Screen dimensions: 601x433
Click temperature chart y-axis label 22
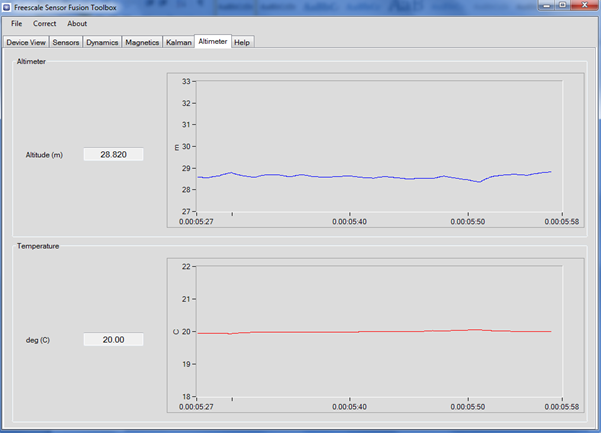tap(186, 266)
